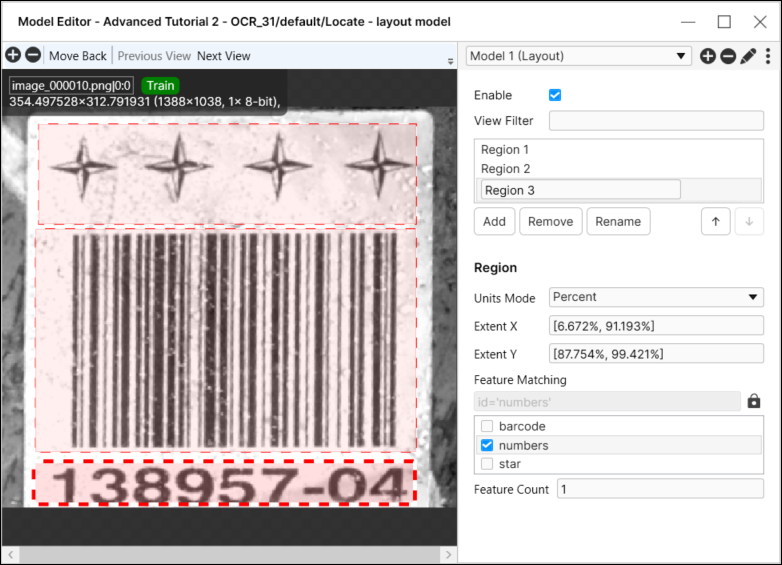
Task: Move region up with arrow button
Action: click(x=714, y=222)
